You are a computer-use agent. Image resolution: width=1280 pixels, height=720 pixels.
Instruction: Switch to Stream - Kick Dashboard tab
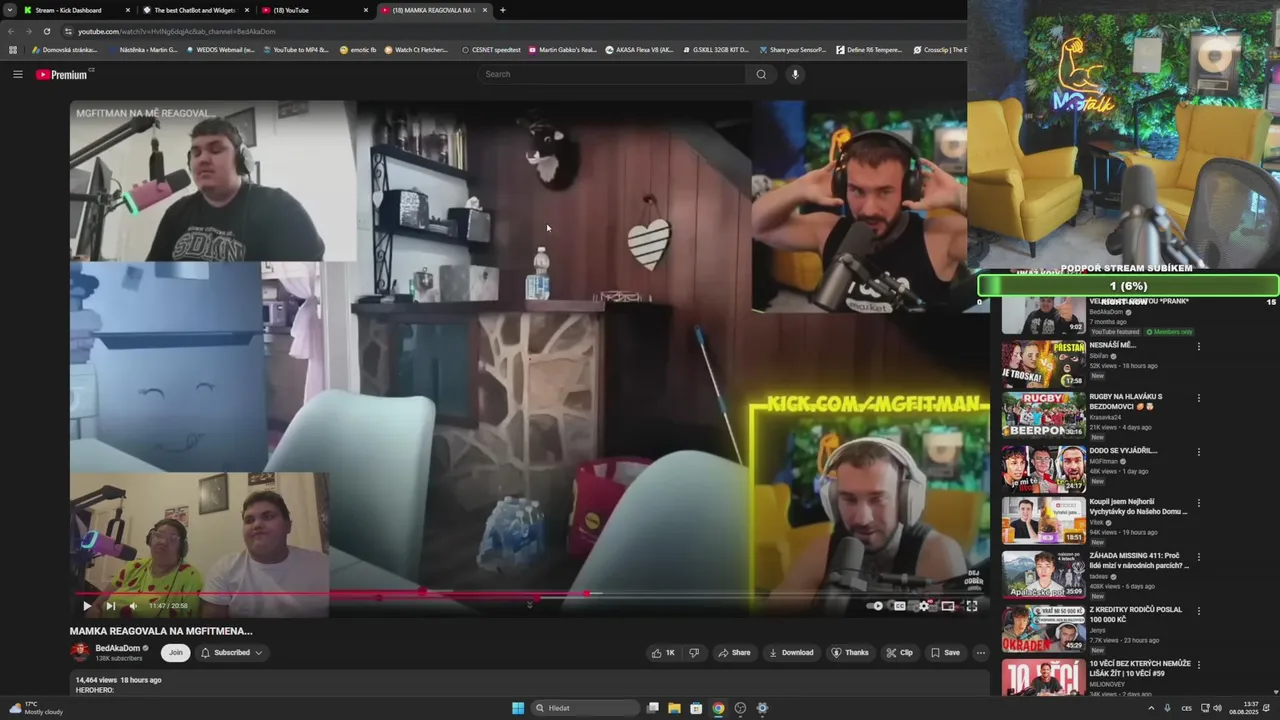pos(76,10)
